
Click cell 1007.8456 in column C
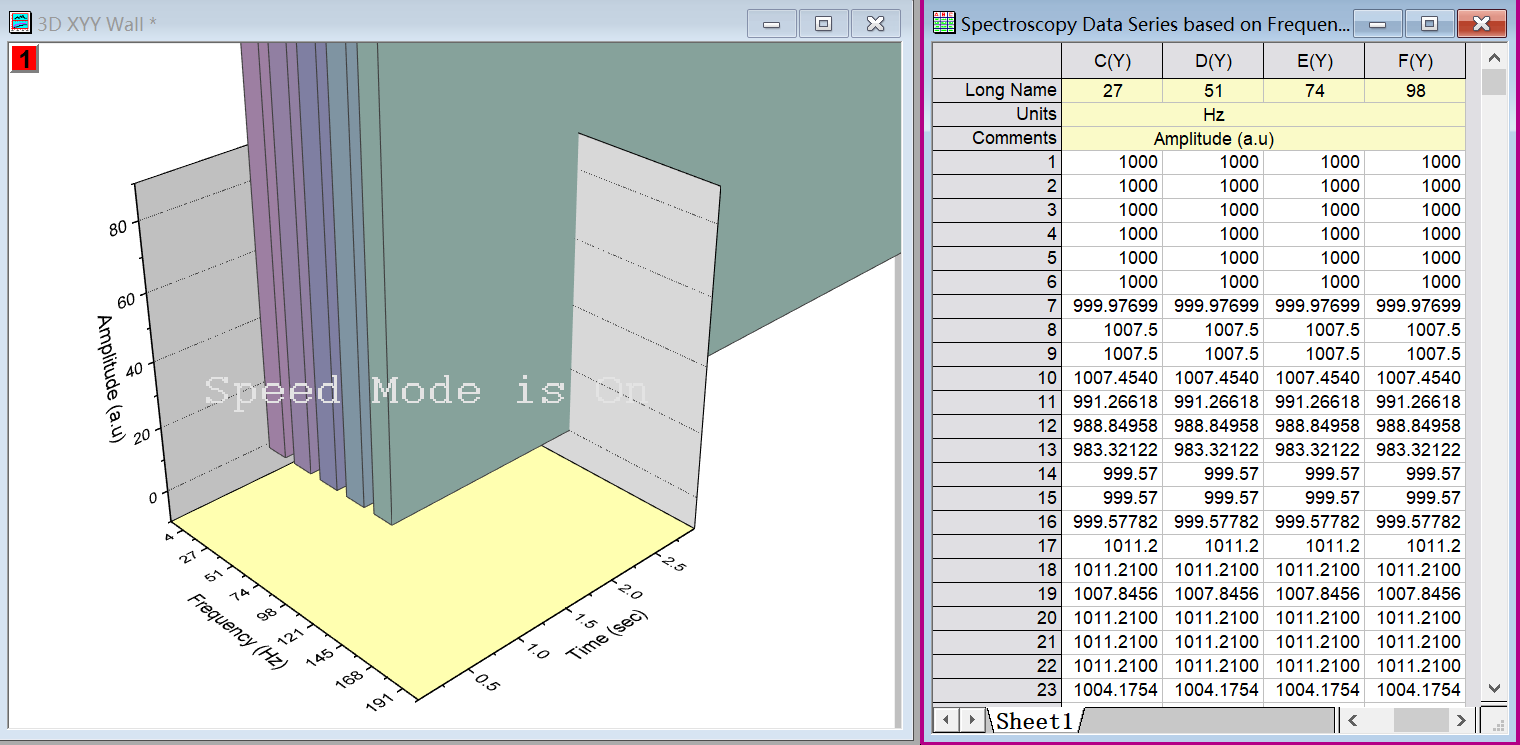click(1112, 594)
